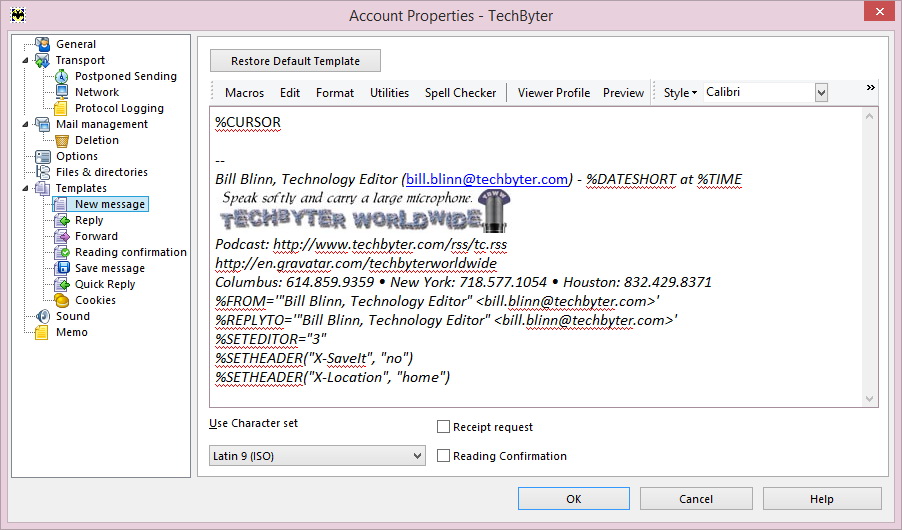Click the bill.blinn@techbyter.com link

tap(487, 180)
